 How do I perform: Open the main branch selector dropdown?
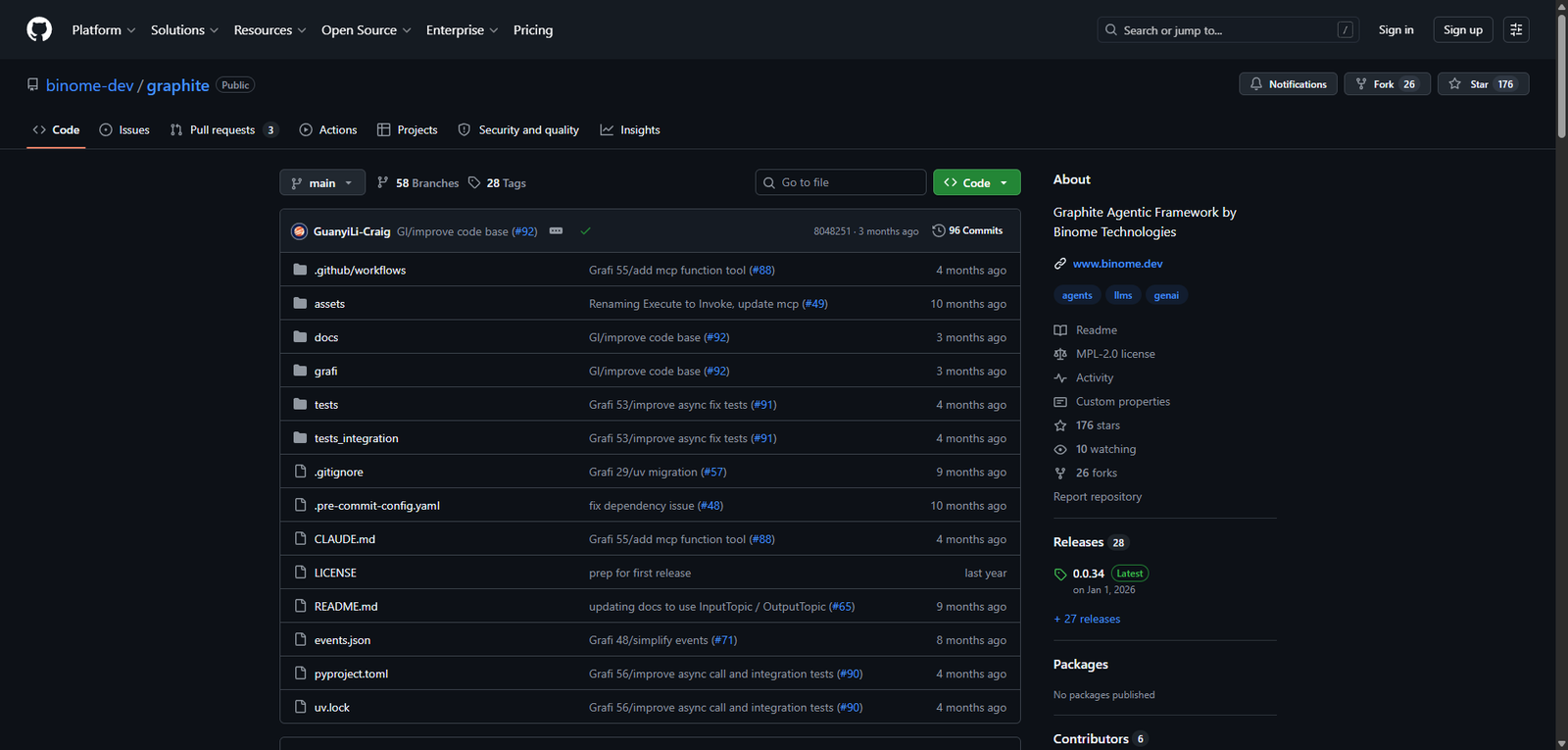tap(321, 183)
